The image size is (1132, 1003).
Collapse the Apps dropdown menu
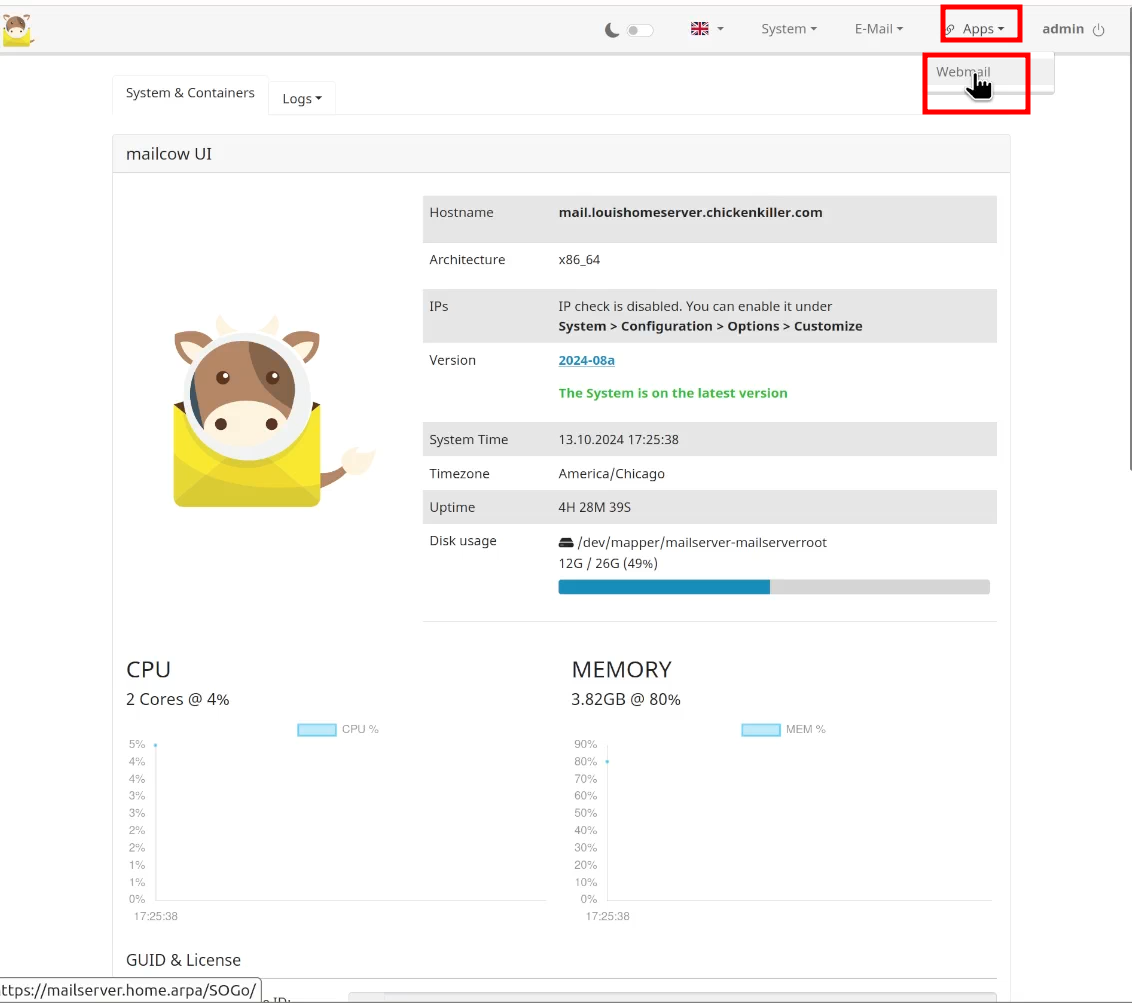[983, 29]
